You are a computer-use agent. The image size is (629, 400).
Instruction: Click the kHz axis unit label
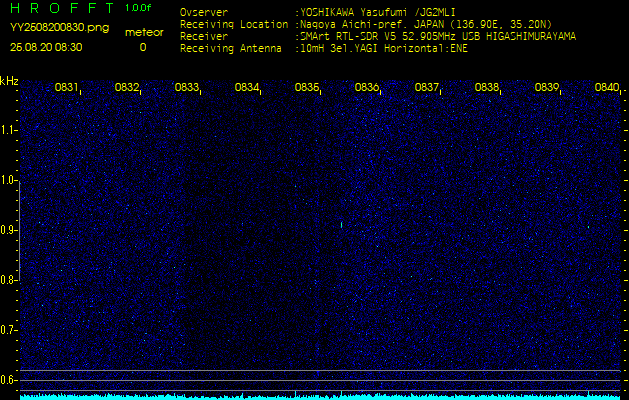[9, 81]
